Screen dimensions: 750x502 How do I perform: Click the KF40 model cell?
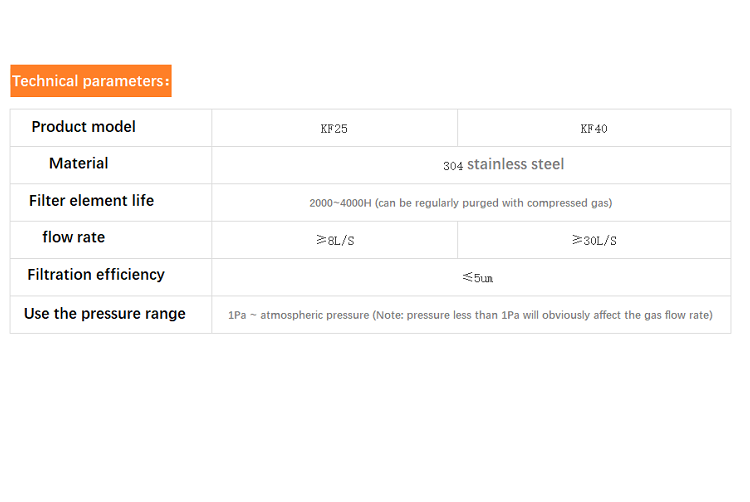[x=594, y=129]
